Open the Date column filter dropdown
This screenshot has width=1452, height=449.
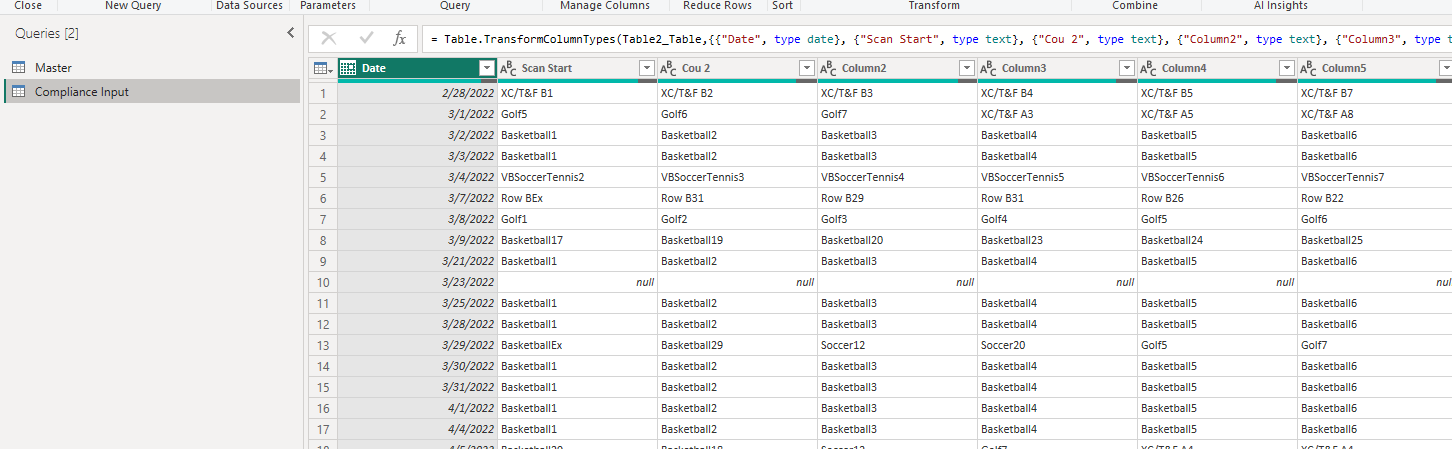point(486,68)
